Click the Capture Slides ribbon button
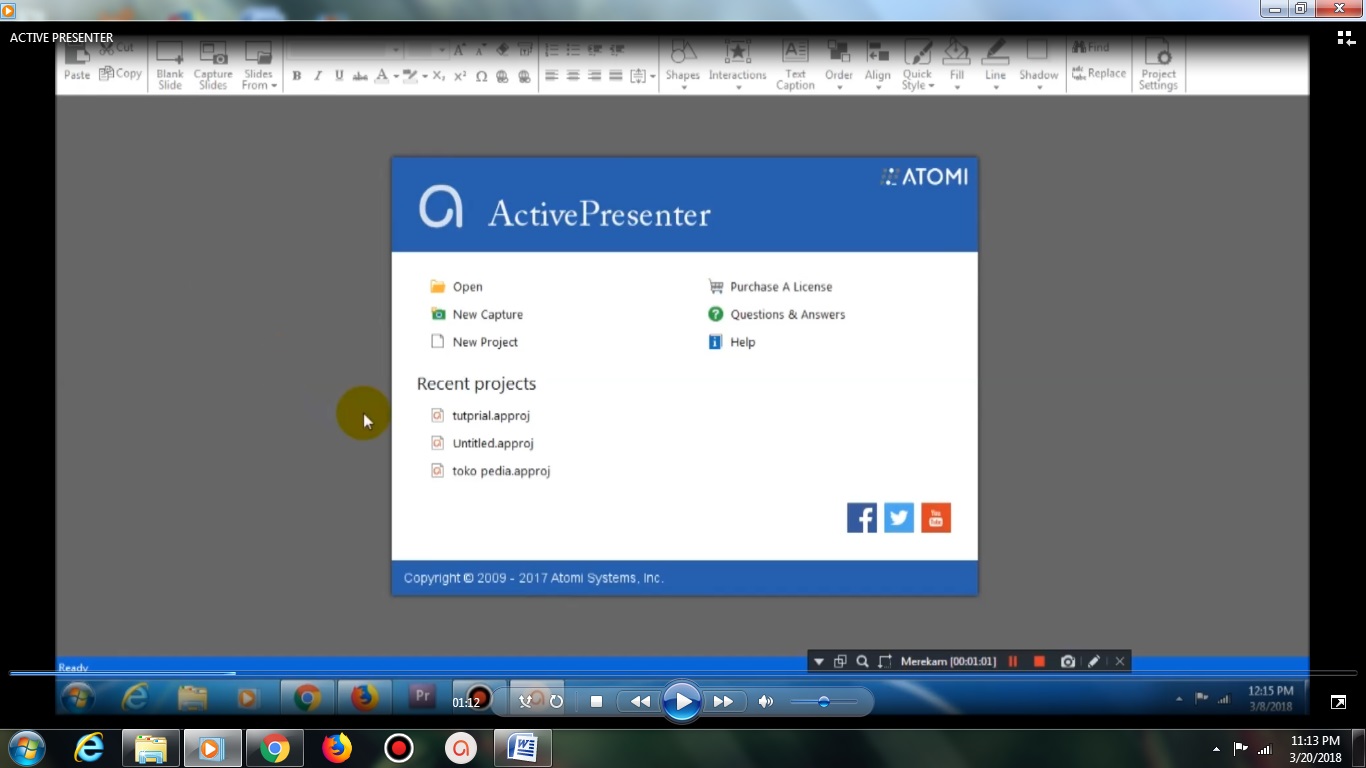The image size is (1366, 768). pyautogui.click(x=213, y=66)
